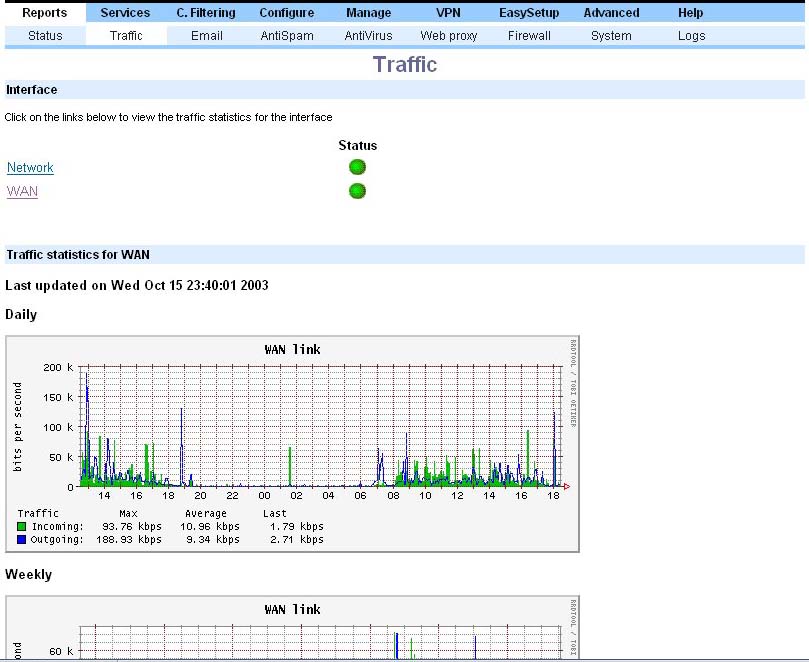Click the Outgoing last value 2.71 kbps
809x662 pixels.
(297, 539)
